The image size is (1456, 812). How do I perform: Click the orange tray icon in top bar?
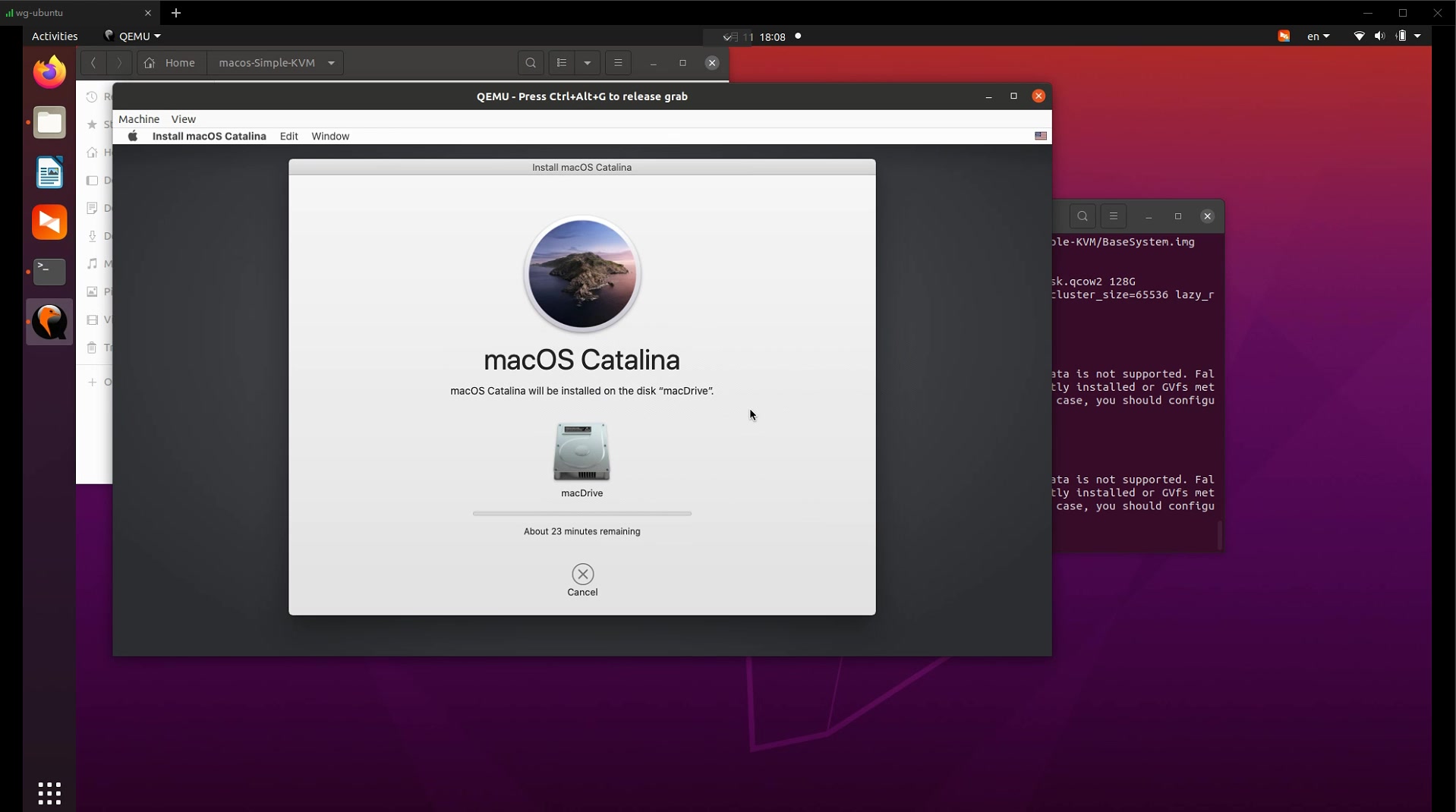[1284, 36]
